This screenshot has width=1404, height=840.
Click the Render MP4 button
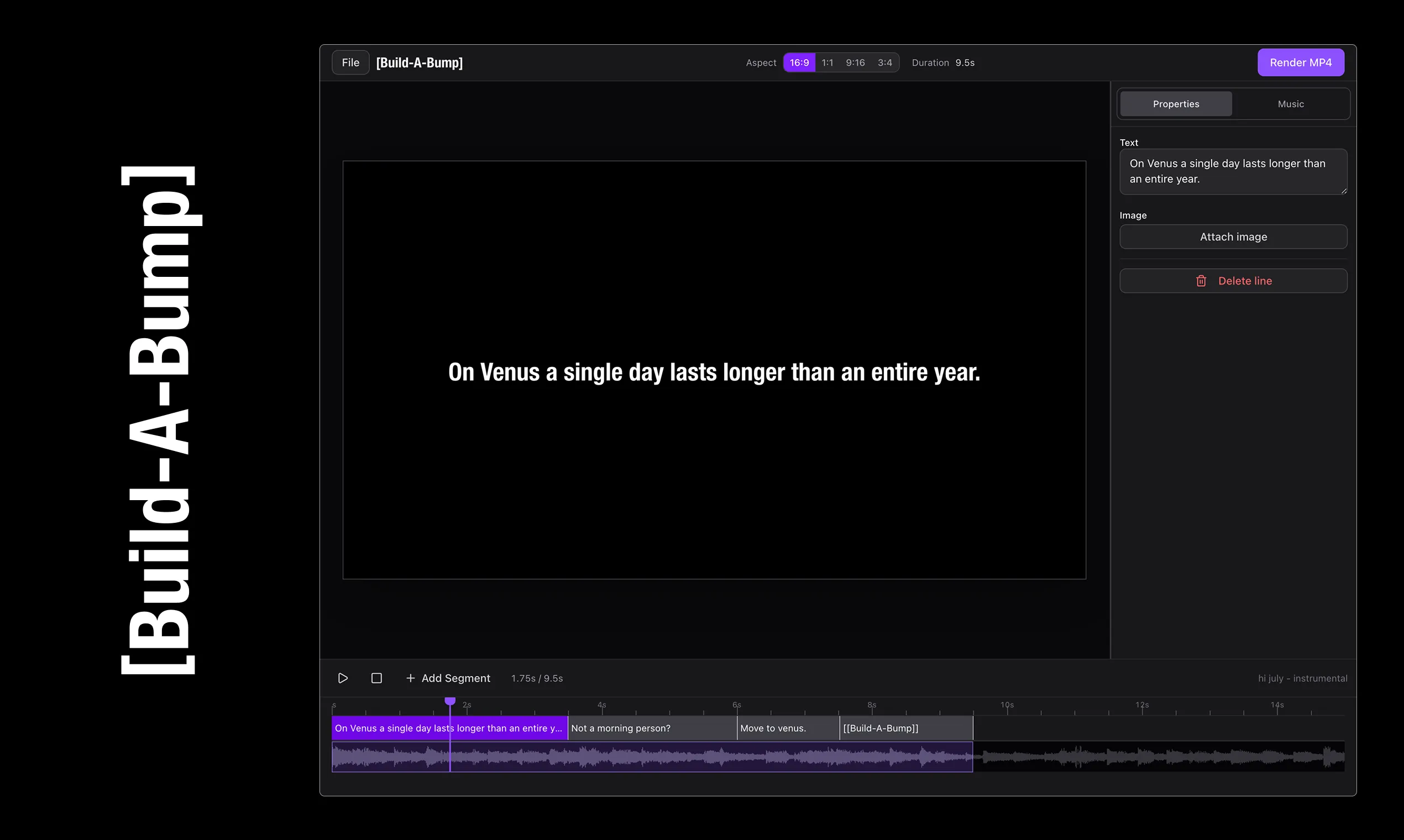[1301, 62]
